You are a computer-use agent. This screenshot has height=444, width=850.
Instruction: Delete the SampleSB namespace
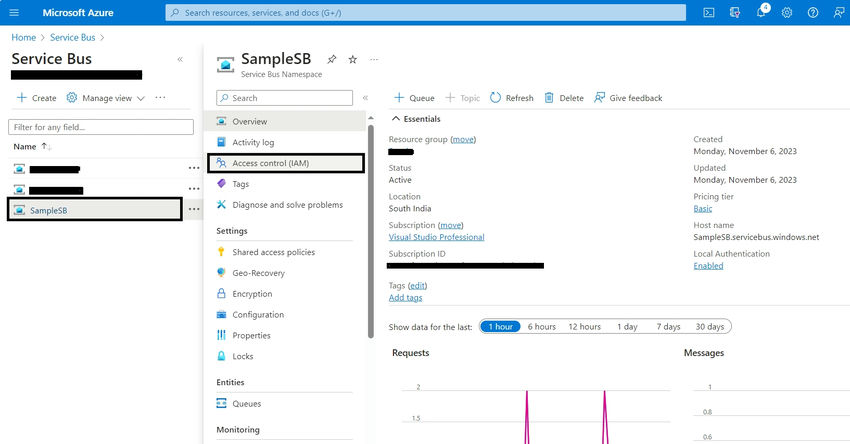(564, 98)
